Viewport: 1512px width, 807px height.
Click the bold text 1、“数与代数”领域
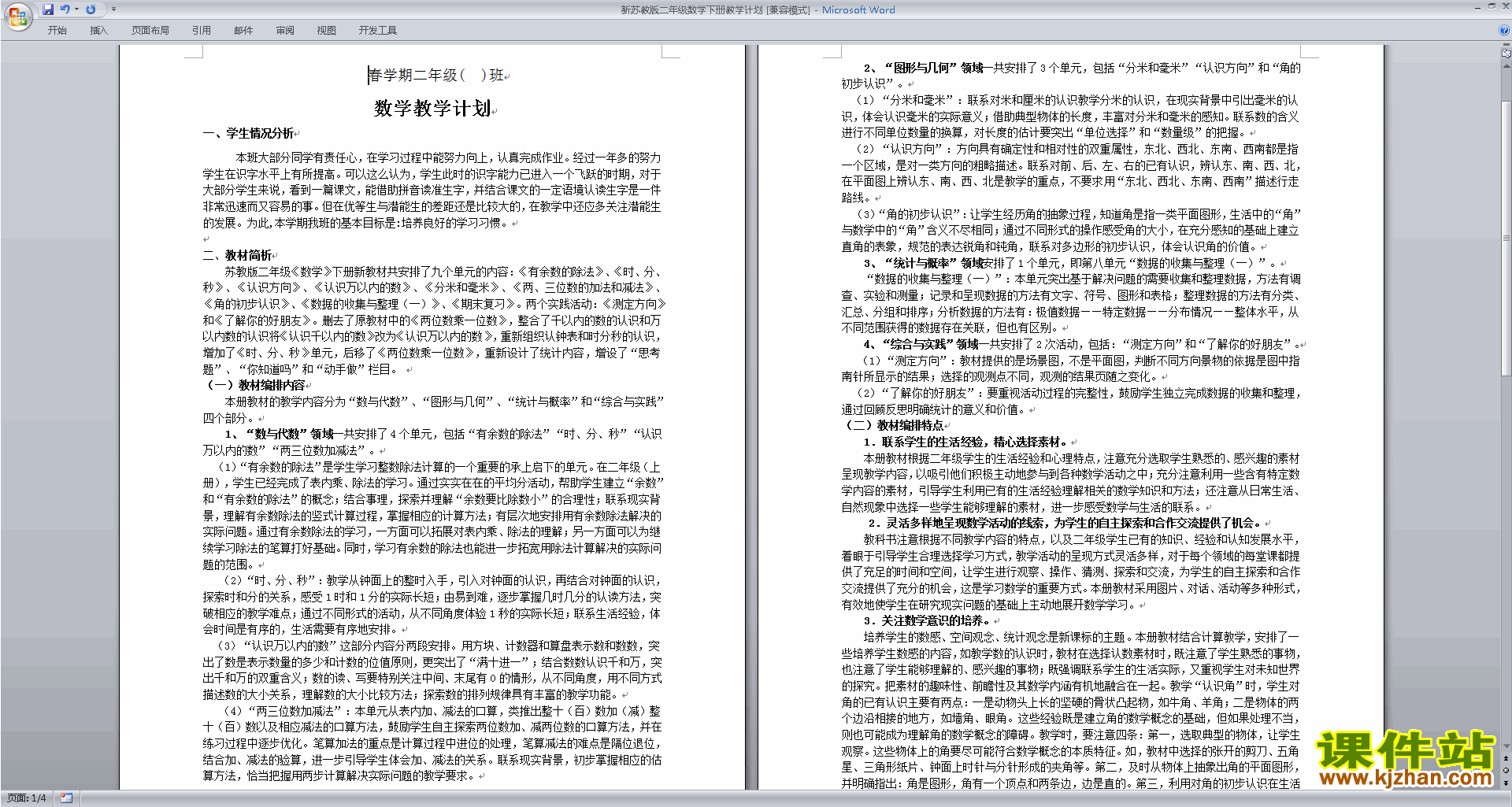tap(280, 434)
